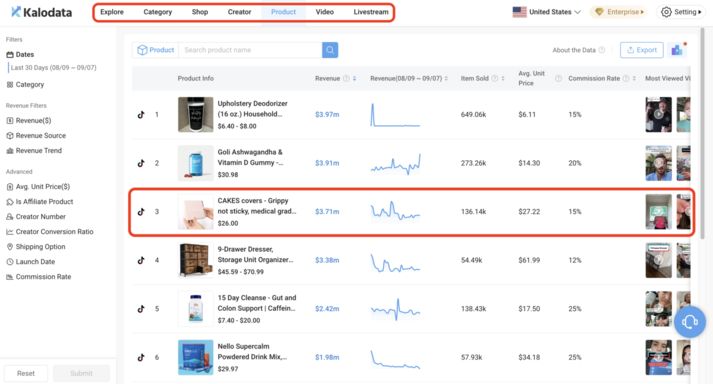The width and height of the screenshot is (713, 384).
Task: Open the Revenue Source filter
Action: (x=36, y=135)
